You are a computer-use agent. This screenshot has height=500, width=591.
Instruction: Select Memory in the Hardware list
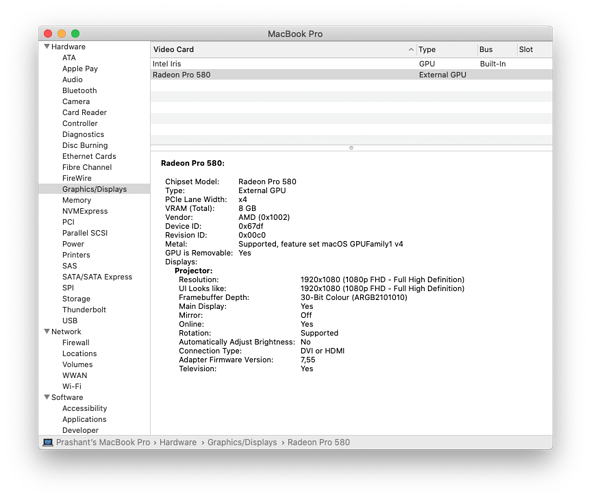(77, 200)
